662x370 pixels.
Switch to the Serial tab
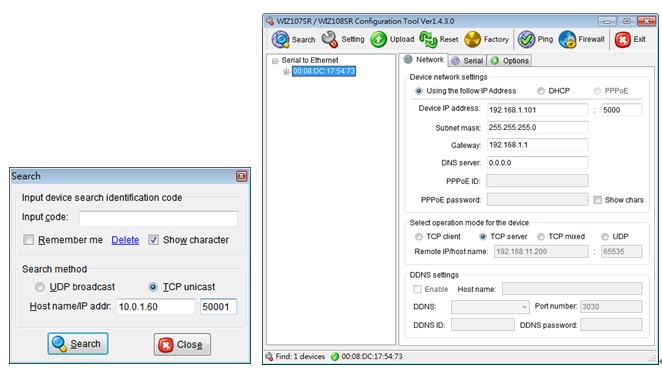pos(467,60)
